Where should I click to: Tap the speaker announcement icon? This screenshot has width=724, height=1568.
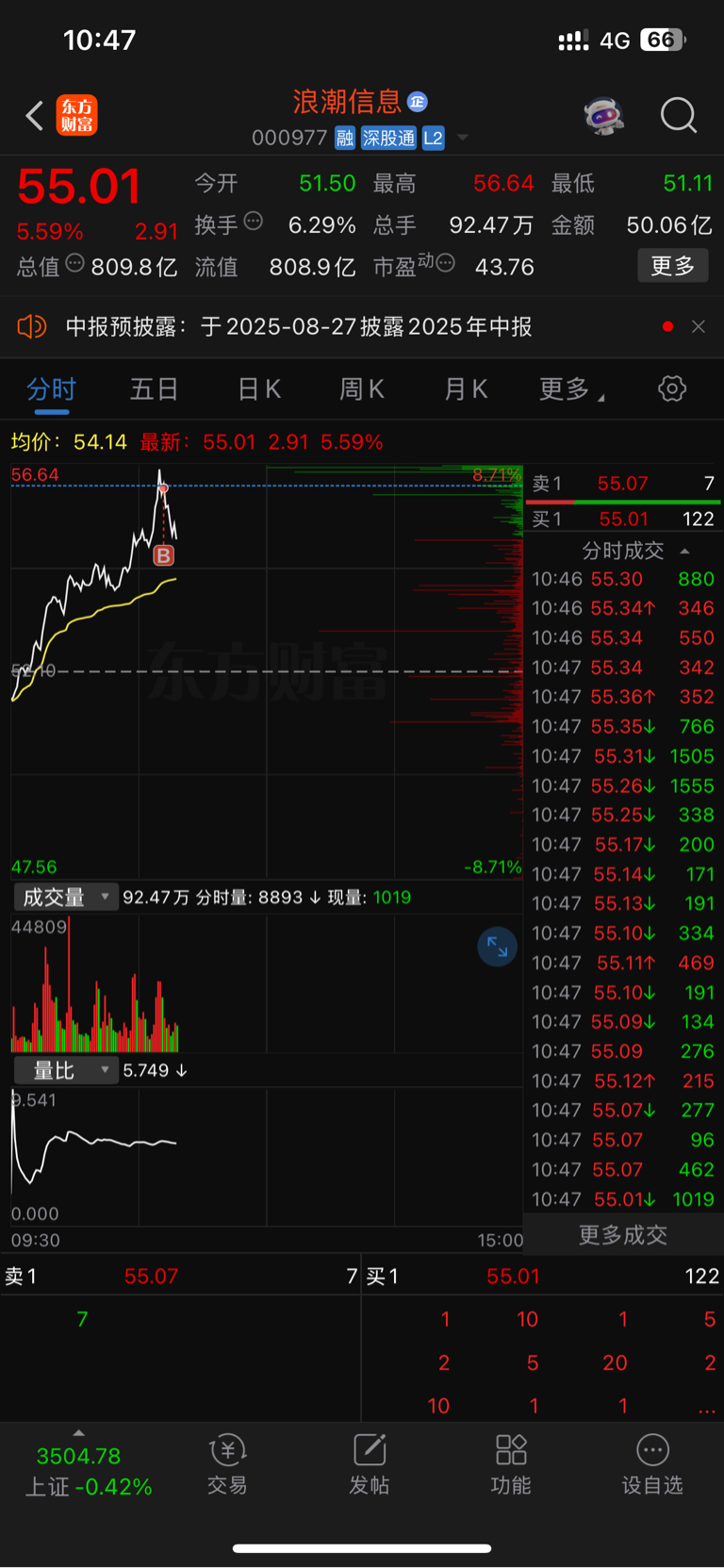point(32,326)
